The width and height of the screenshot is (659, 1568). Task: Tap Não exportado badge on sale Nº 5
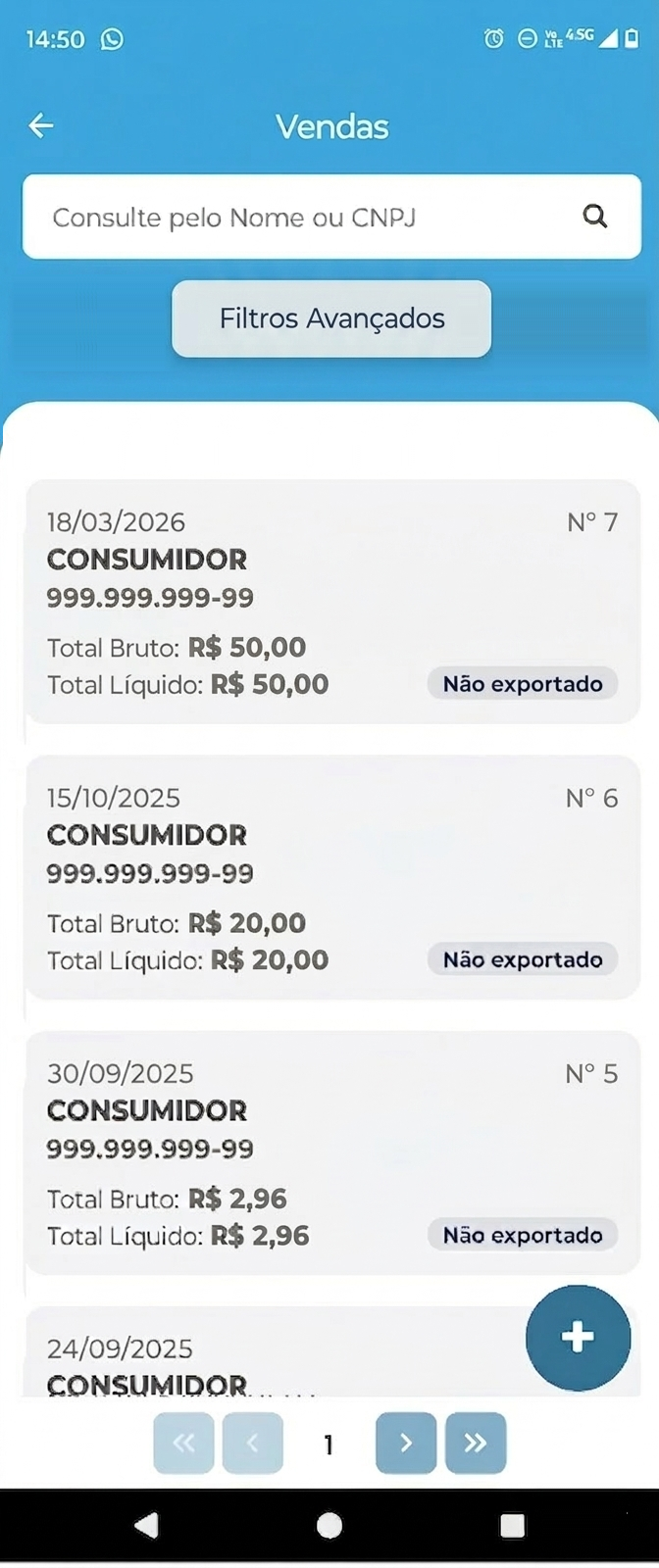(523, 1235)
